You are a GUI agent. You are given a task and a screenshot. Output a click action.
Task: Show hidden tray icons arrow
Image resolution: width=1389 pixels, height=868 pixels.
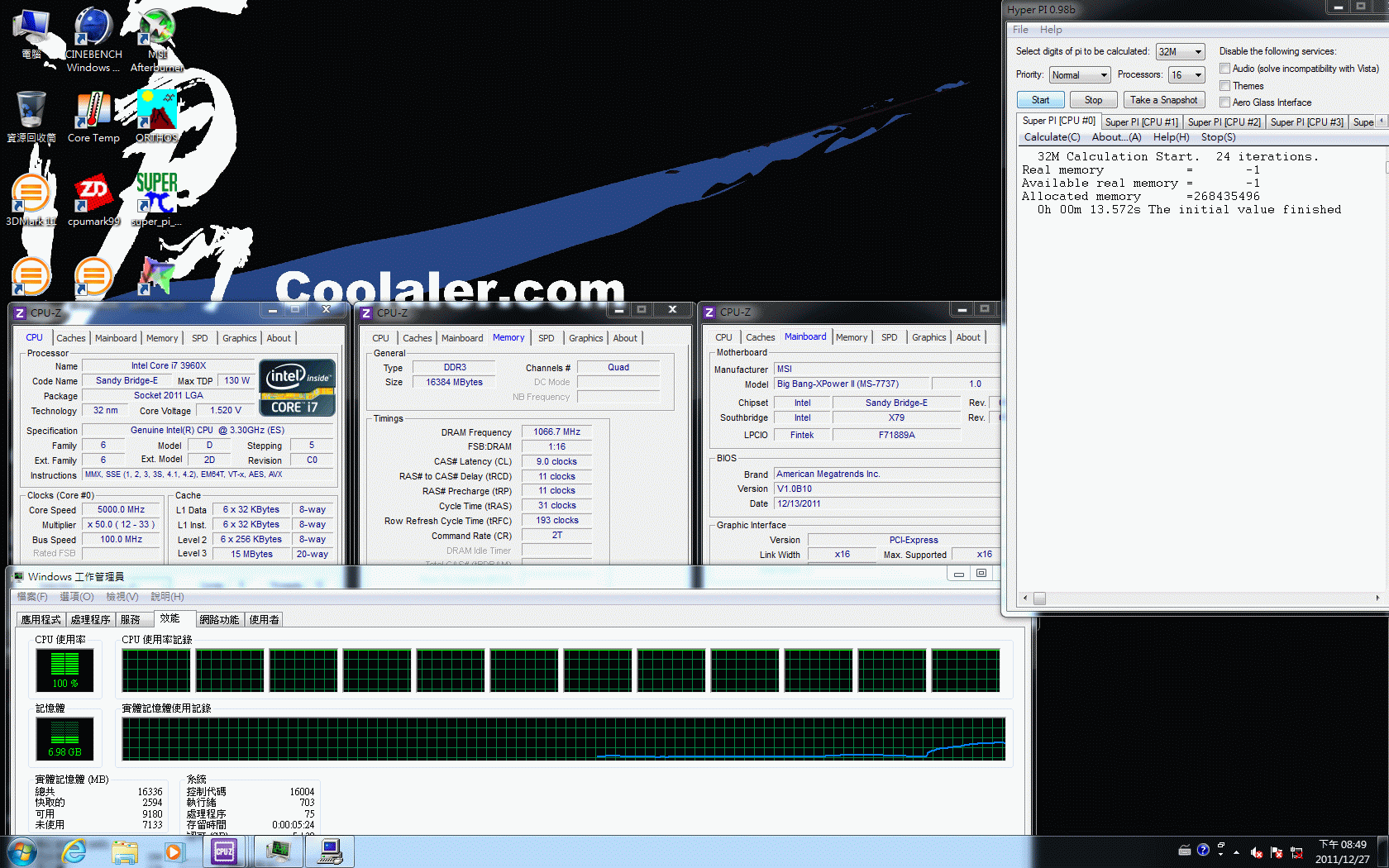(1236, 852)
